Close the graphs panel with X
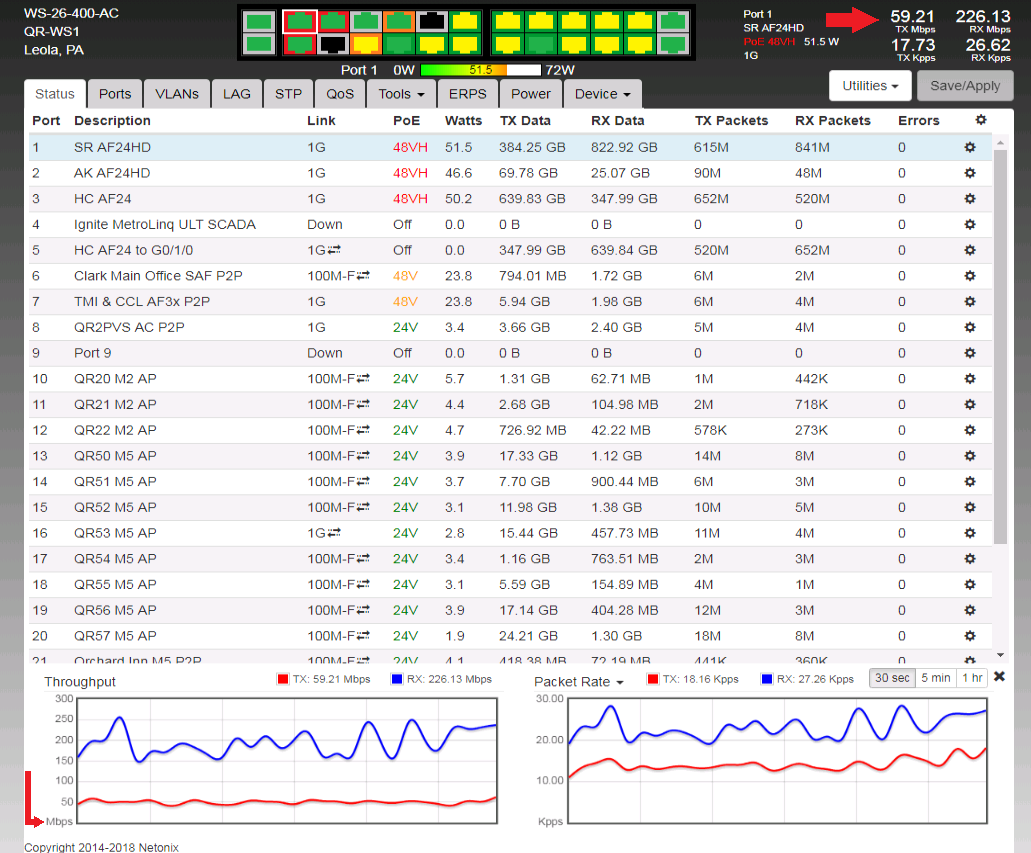1031x853 pixels. pos(999,677)
